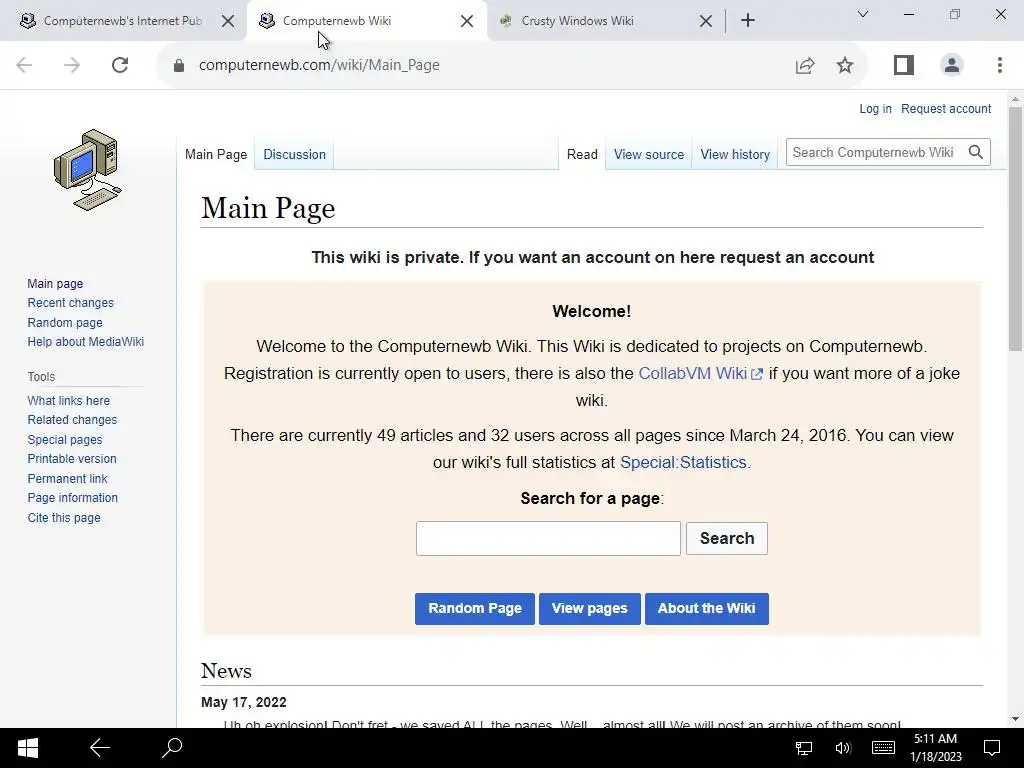
Task: Open the View history tab
Action: click(x=735, y=155)
